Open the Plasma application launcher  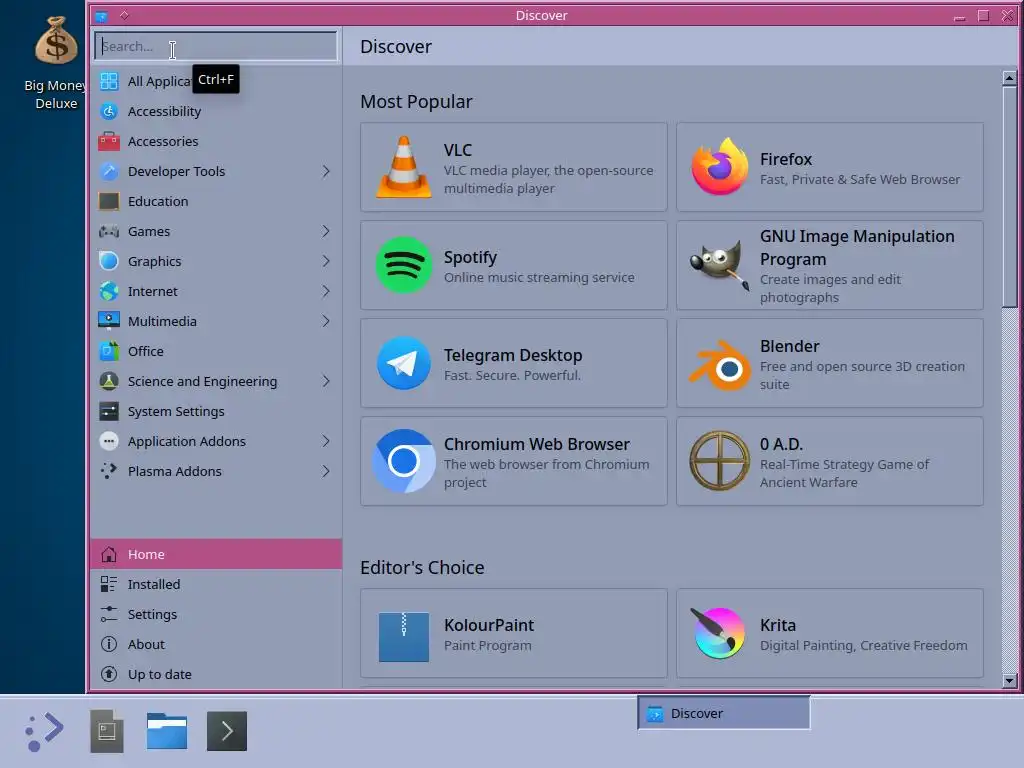[x=43, y=731]
